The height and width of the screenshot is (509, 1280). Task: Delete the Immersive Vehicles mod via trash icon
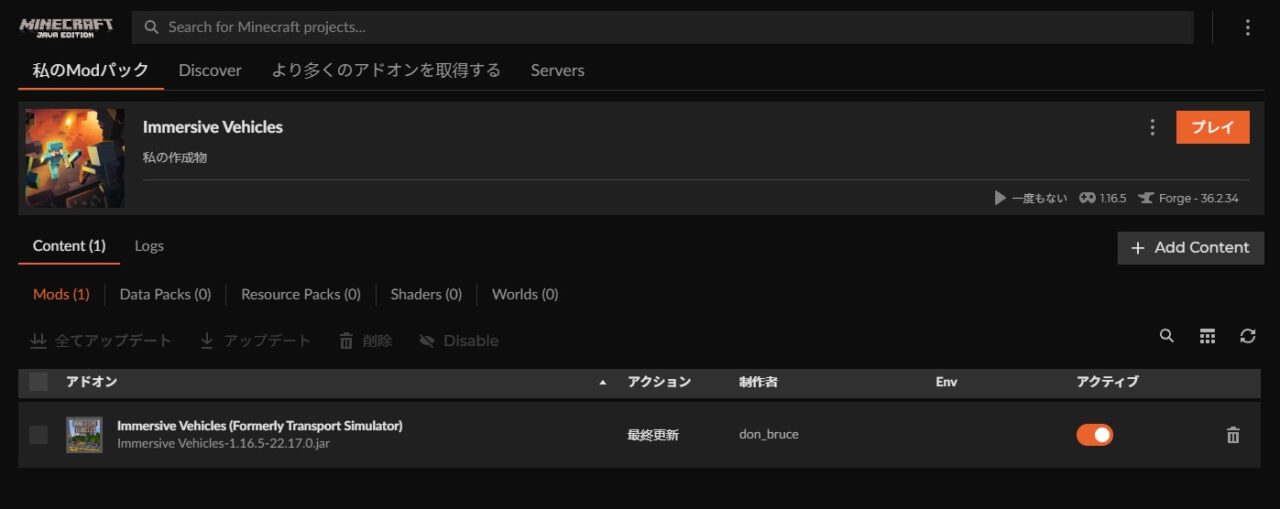click(x=1233, y=435)
